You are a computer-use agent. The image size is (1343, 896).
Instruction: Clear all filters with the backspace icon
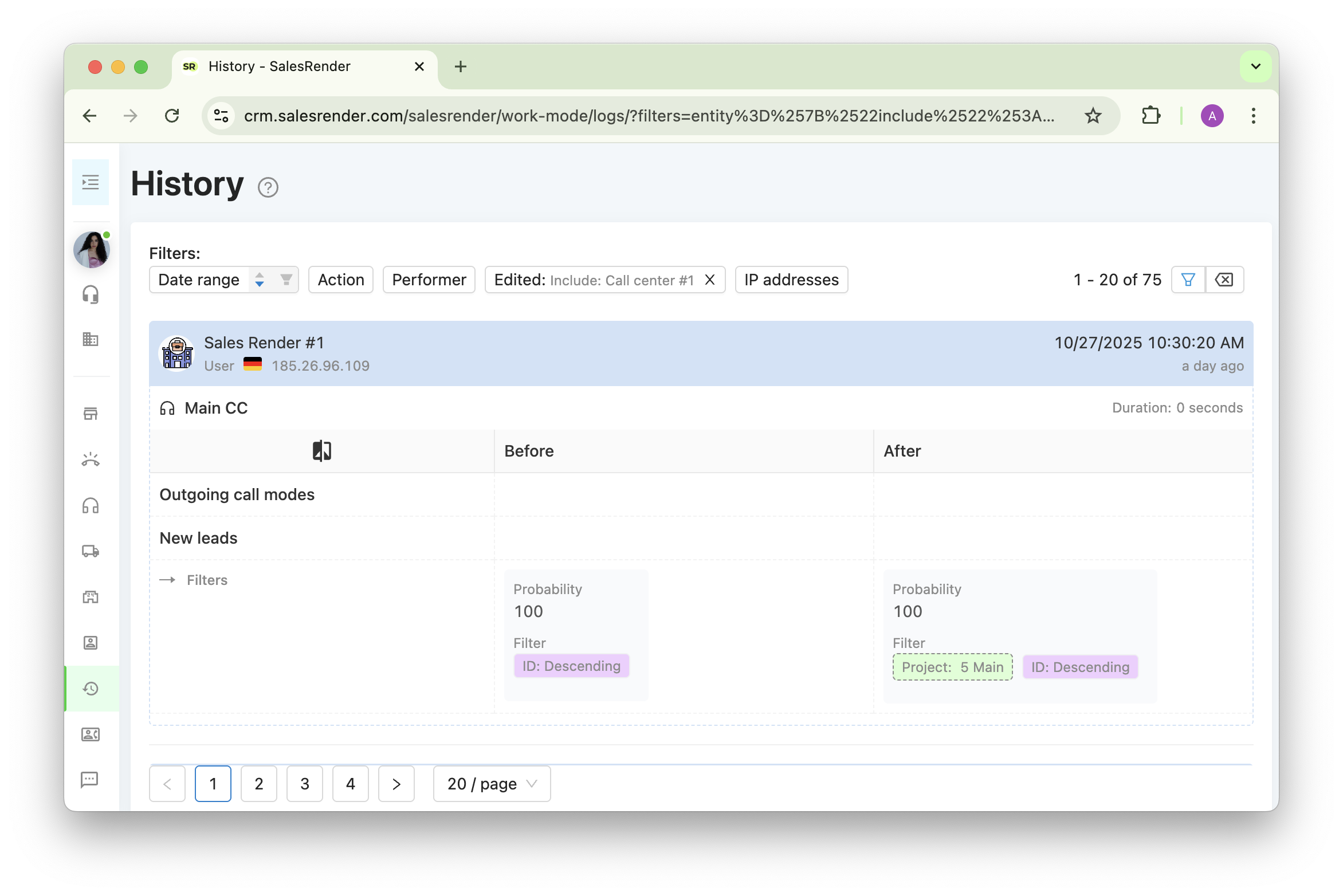(x=1224, y=280)
